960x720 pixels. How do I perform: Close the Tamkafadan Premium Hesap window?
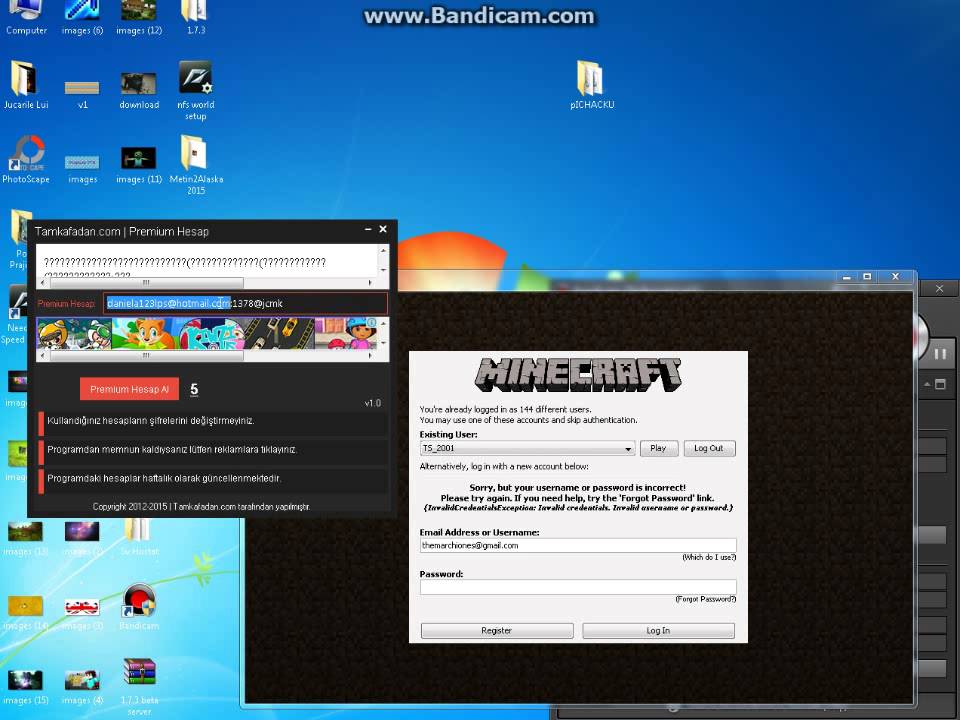[383, 229]
